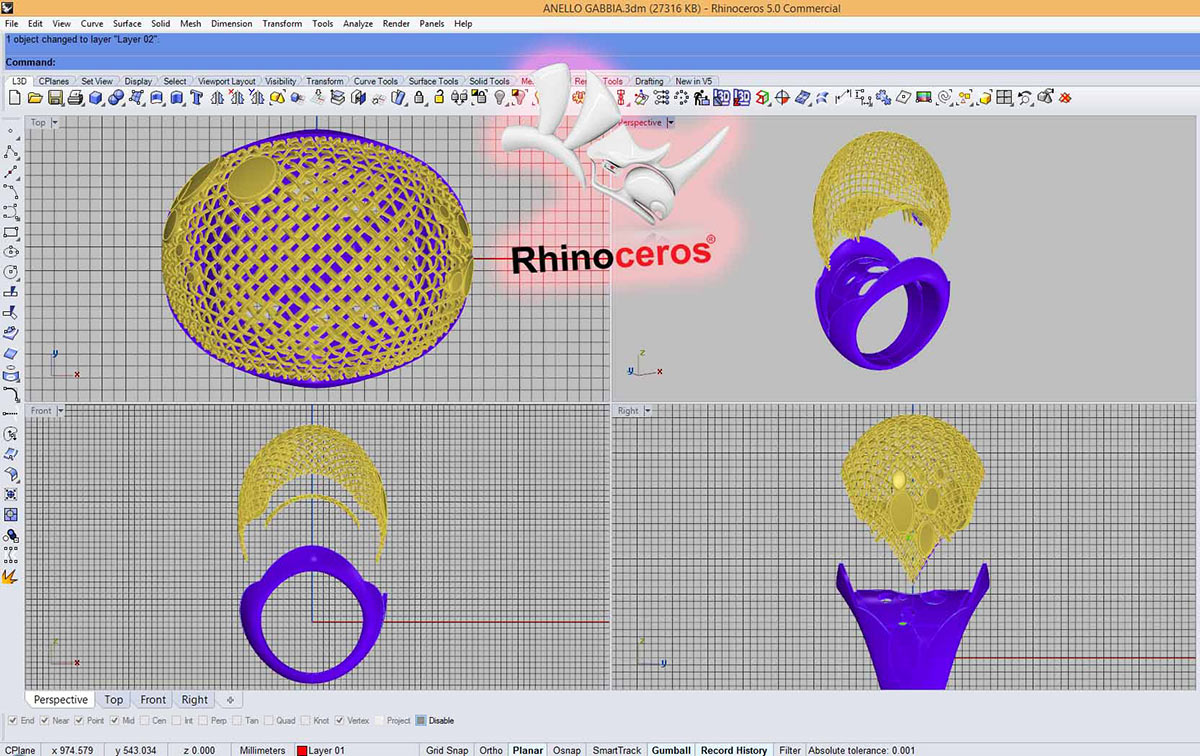Open the Render menu

click(x=396, y=23)
